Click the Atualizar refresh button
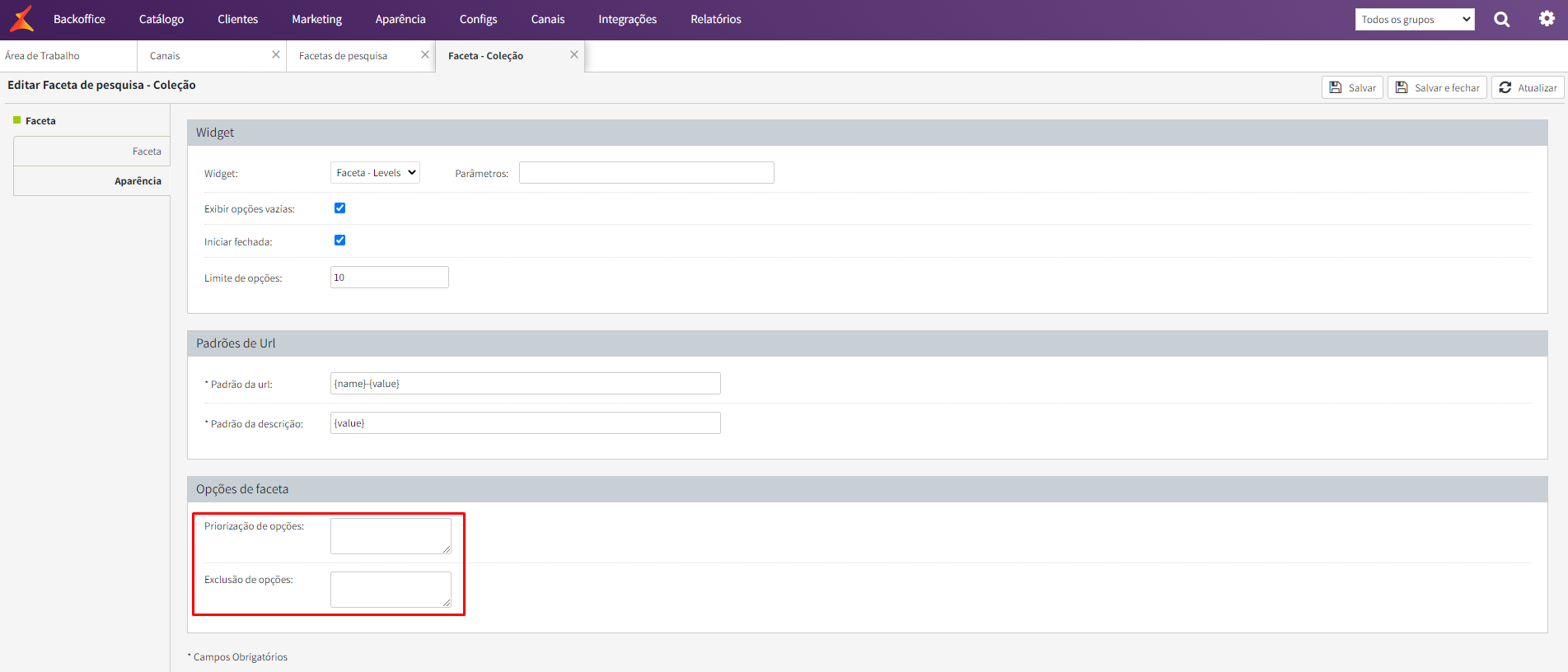The image size is (1568, 672). pyautogui.click(x=1528, y=87)
